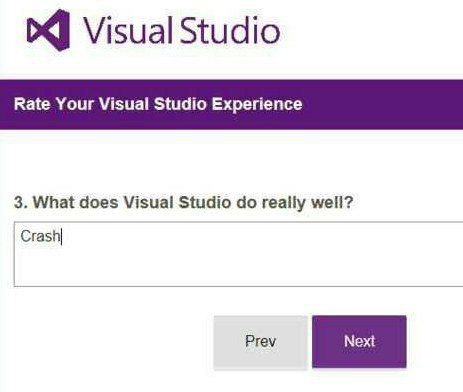
Task: Place the cursor at the text caret after Crash
Action: pyautogui.click(x=62, y=237)
